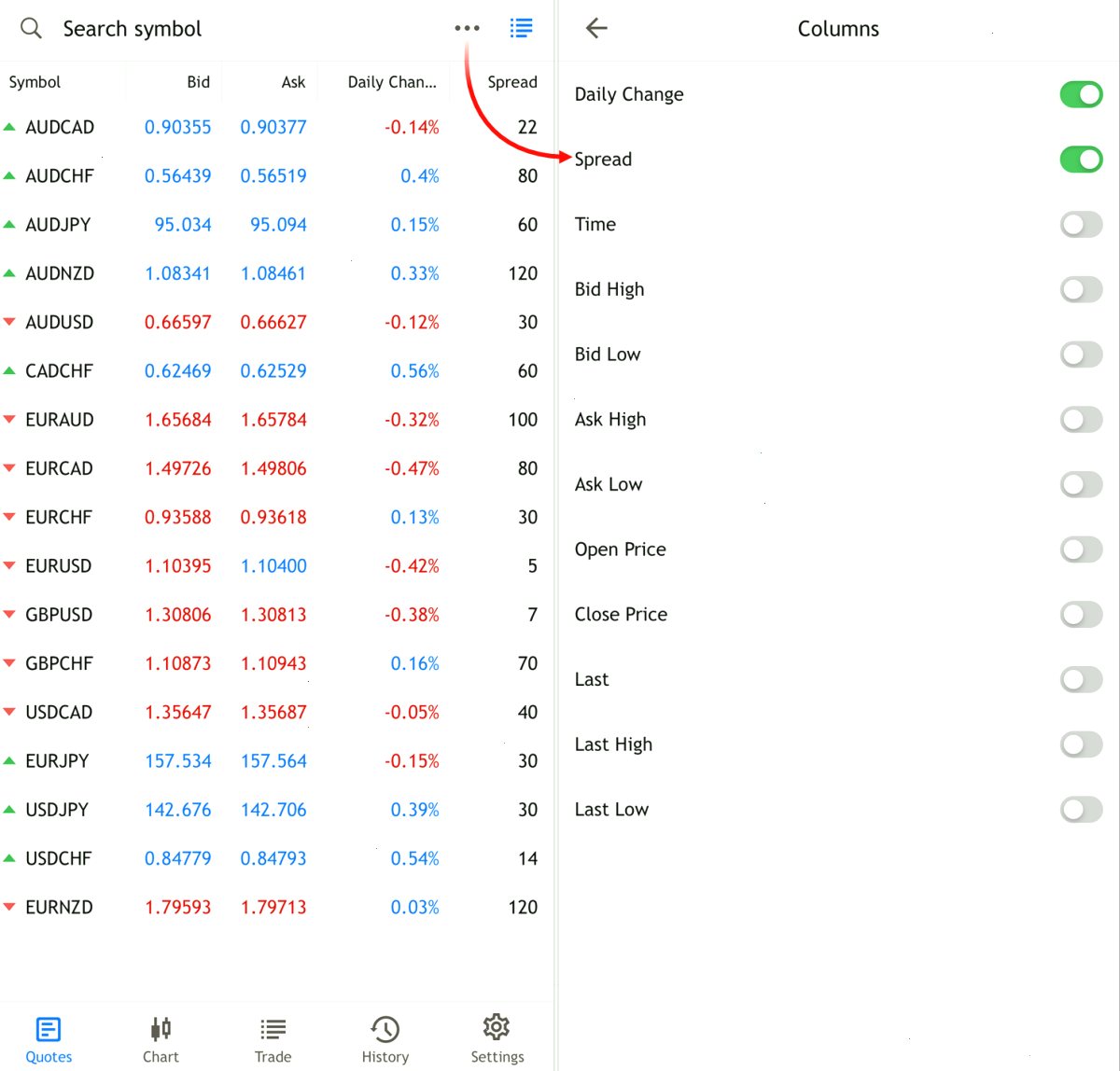The image size is (1120, 1071).
Task: Click the Spread column header
Action: click(x=512, y=82)
